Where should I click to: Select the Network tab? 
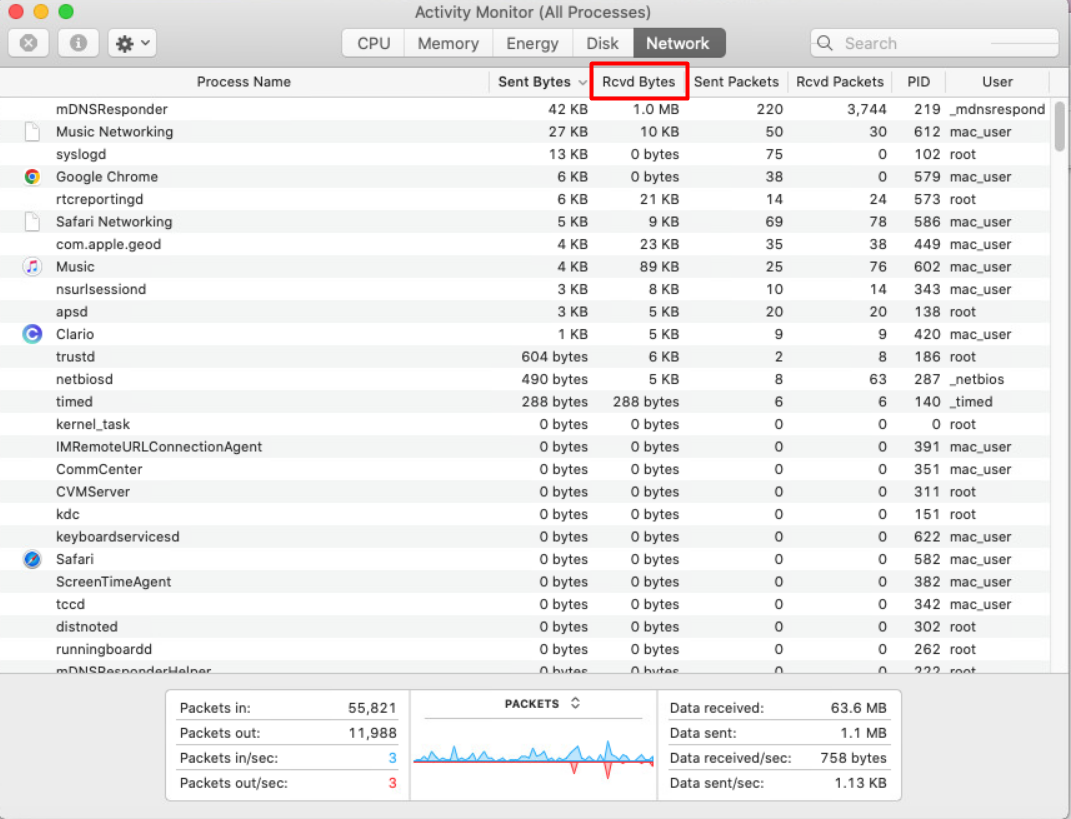pos(678,43)
